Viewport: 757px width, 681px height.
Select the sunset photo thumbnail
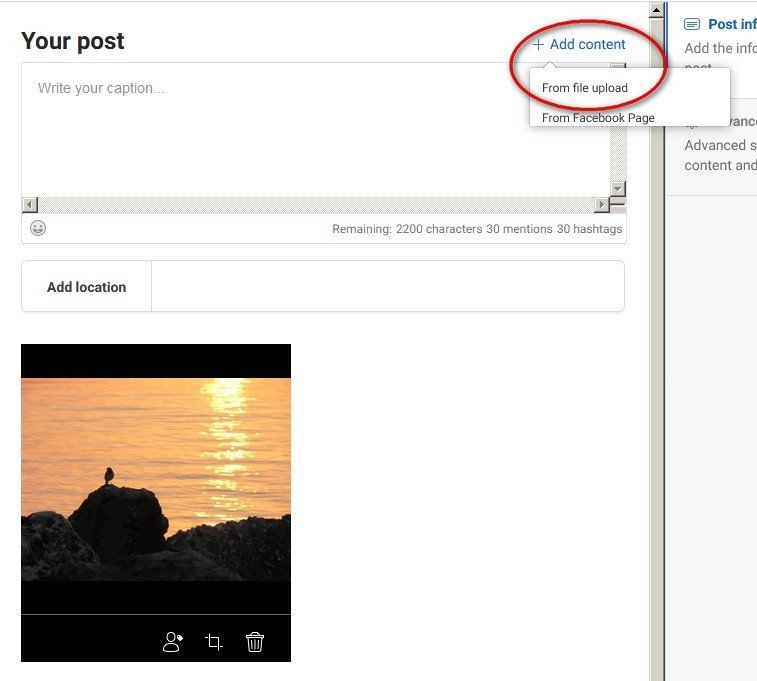click(x=156, y=479)
